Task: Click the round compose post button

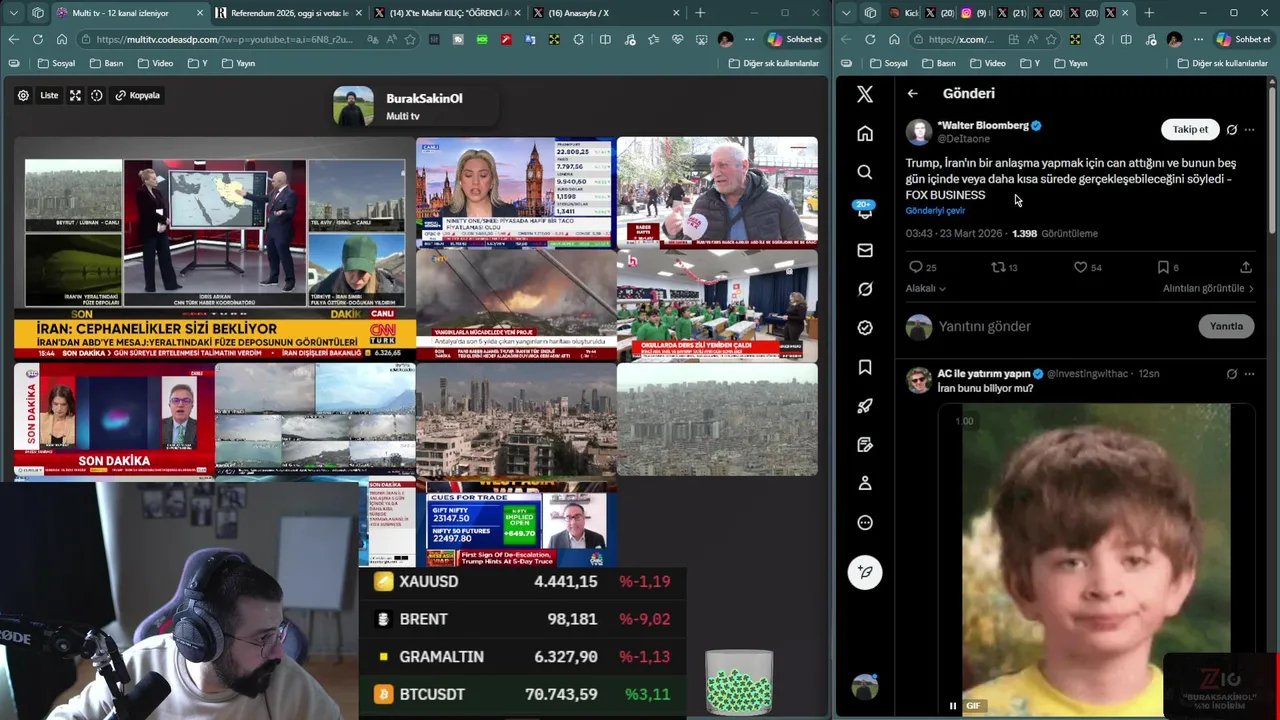Action: (865, 572)
